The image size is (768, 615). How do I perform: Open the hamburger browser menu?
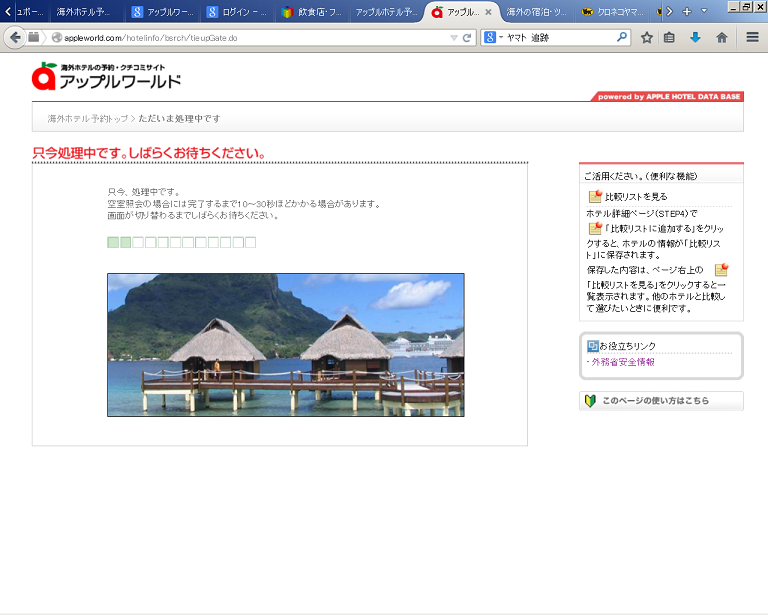coord(752,37)
